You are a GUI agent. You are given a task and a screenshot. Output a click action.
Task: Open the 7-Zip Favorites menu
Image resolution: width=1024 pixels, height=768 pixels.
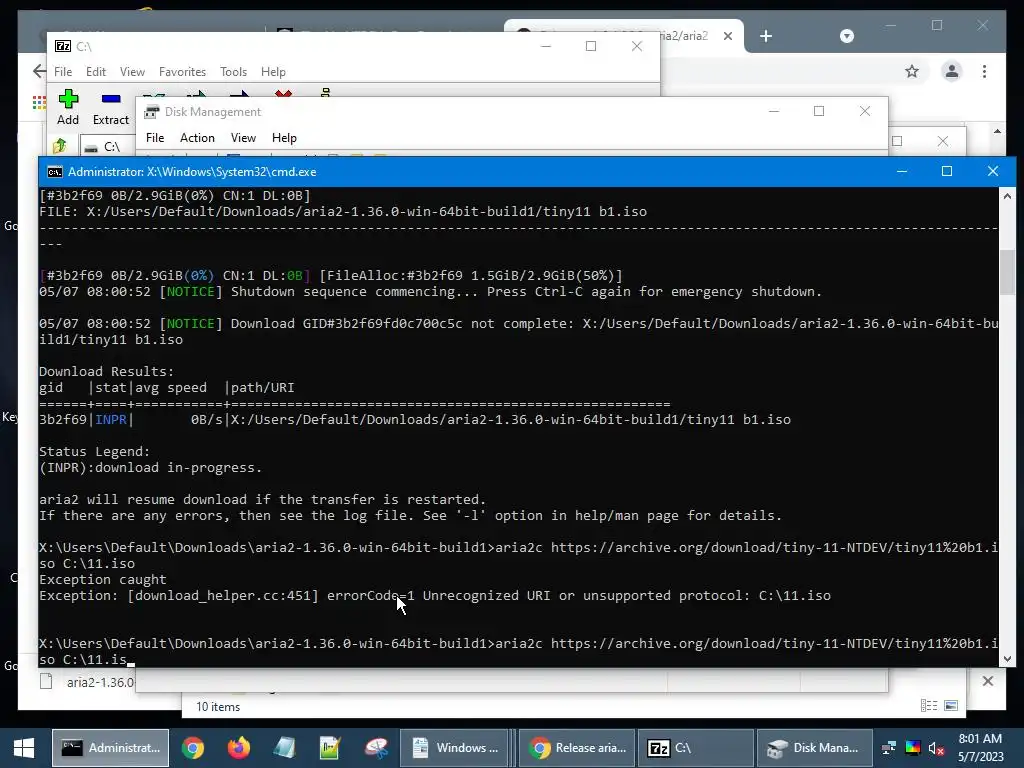pyautogui.click(x=182, y=72)
